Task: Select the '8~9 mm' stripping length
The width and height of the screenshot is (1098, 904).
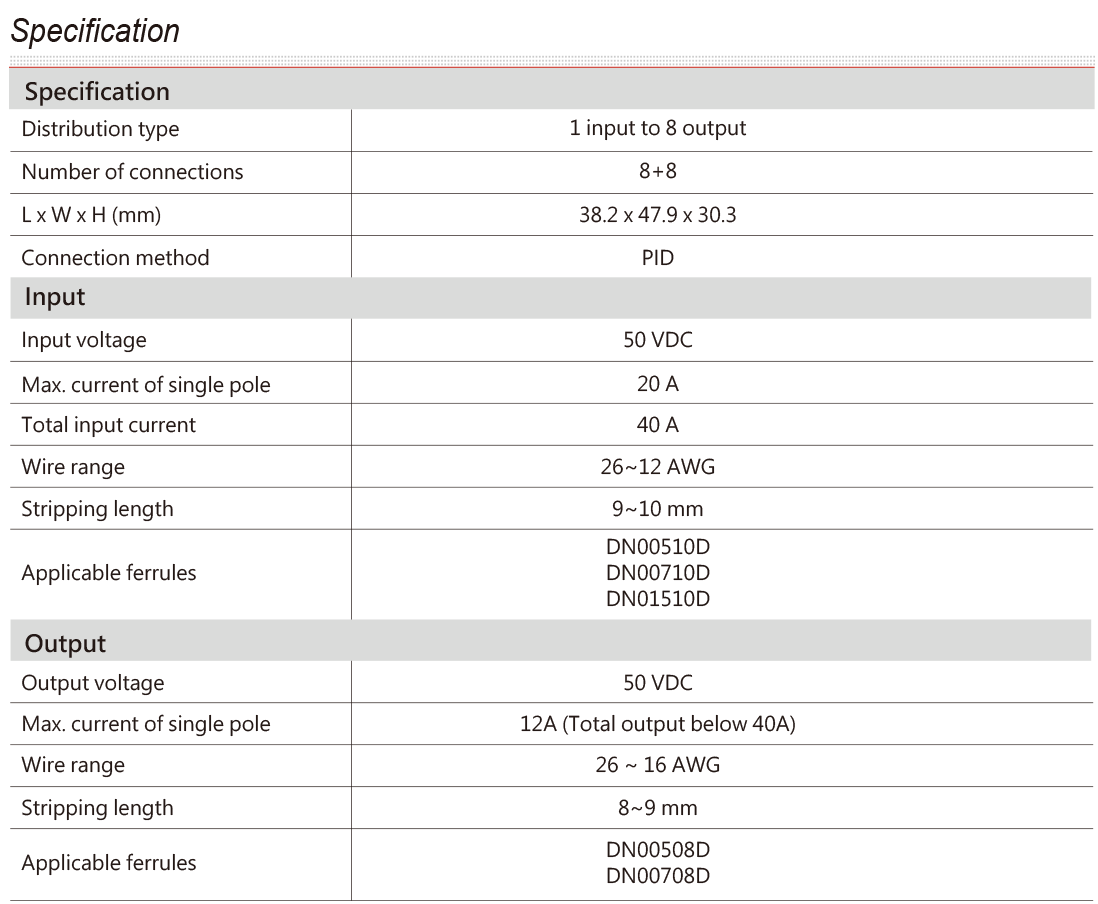Action: [x=658, y=808]
